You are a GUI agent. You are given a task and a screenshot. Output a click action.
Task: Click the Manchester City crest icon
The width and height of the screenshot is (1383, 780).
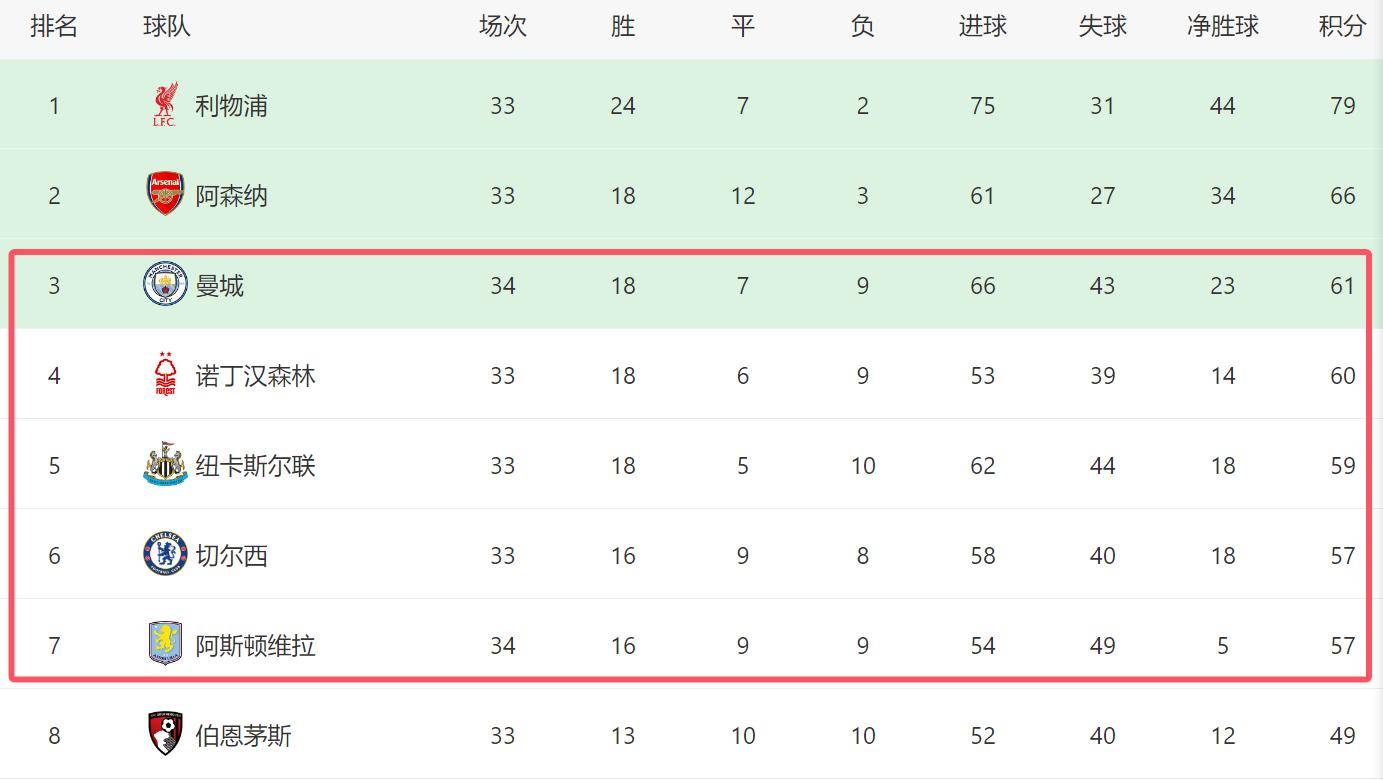[x=165, y=285]
